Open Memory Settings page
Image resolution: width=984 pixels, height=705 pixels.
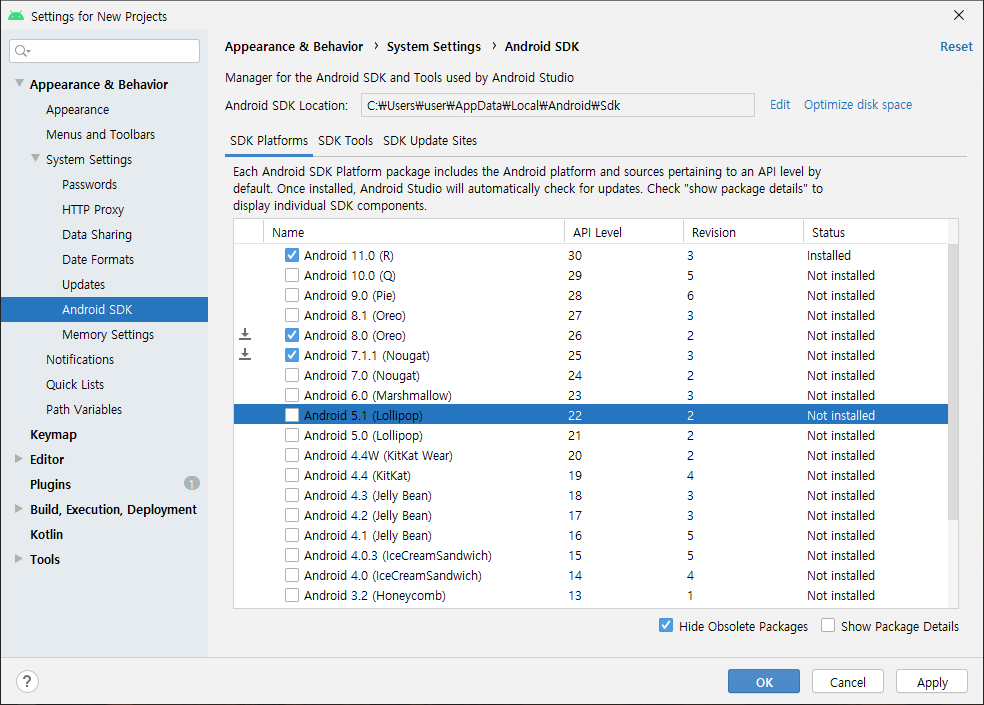(x=108, y=335)
